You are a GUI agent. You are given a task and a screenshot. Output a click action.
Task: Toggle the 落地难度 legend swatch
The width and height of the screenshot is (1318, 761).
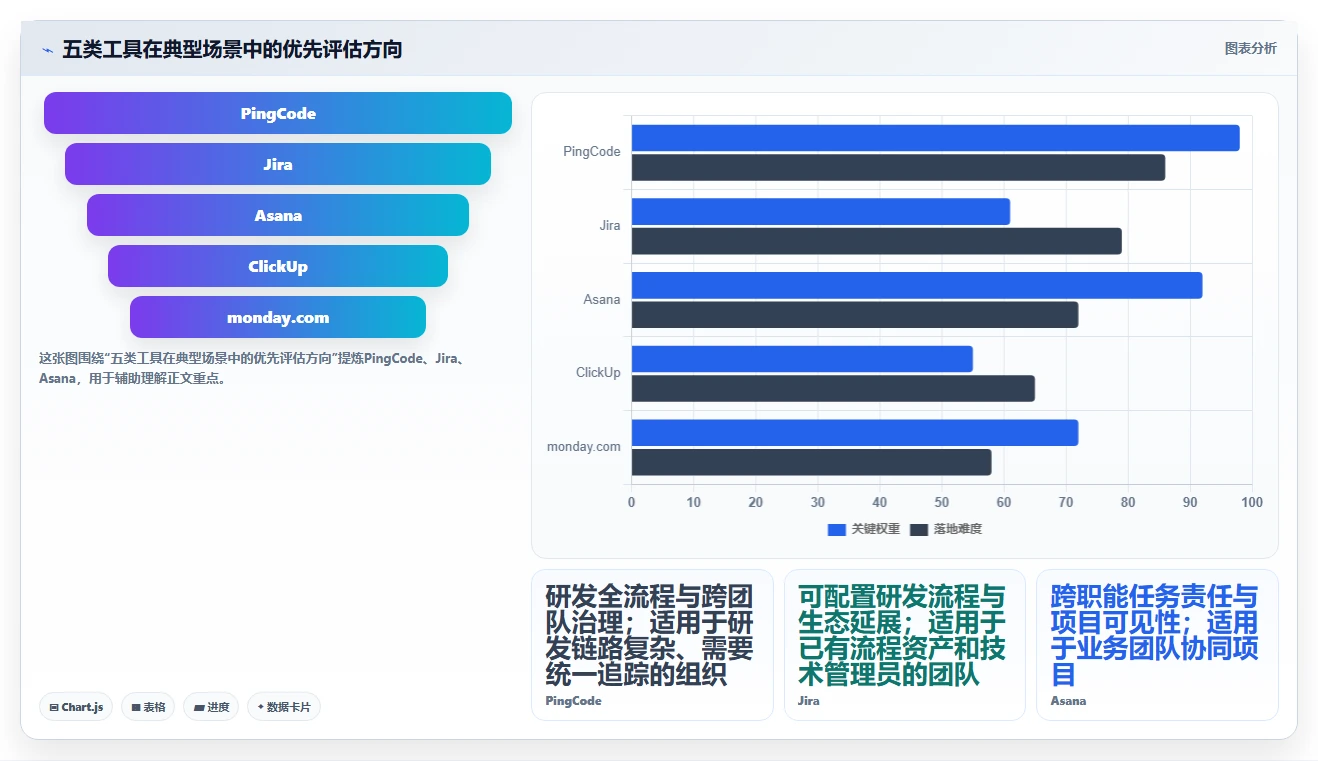919,529
